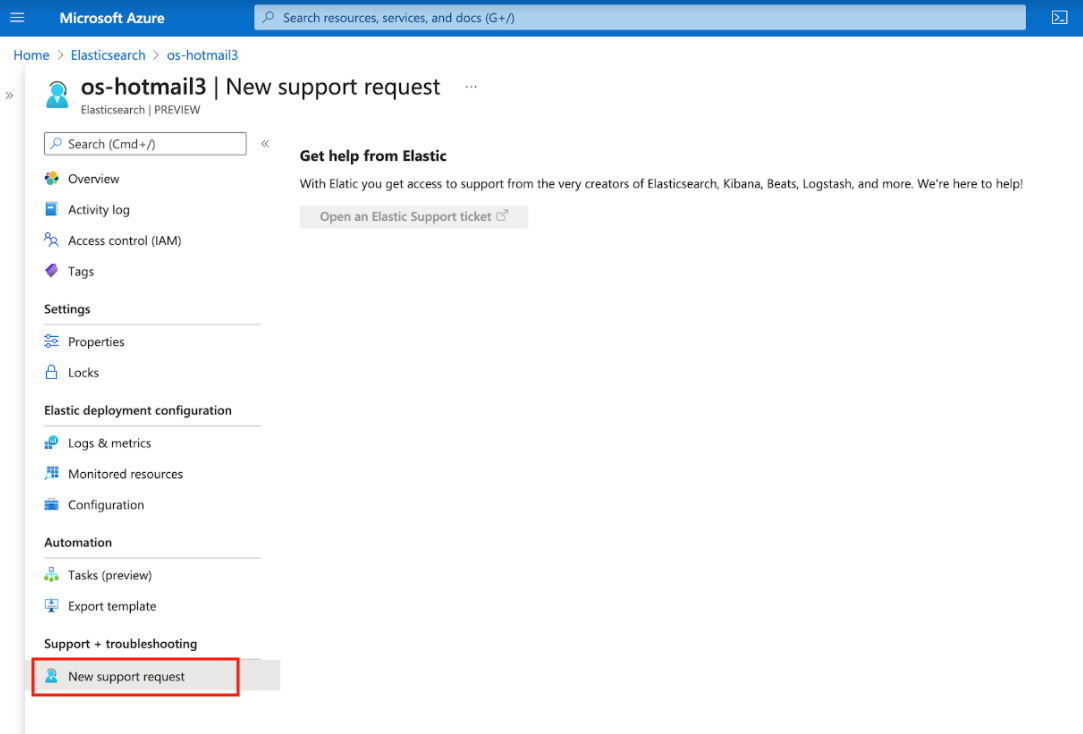Click the Tags icon
1083x734 pixels.
coord(52,271)
